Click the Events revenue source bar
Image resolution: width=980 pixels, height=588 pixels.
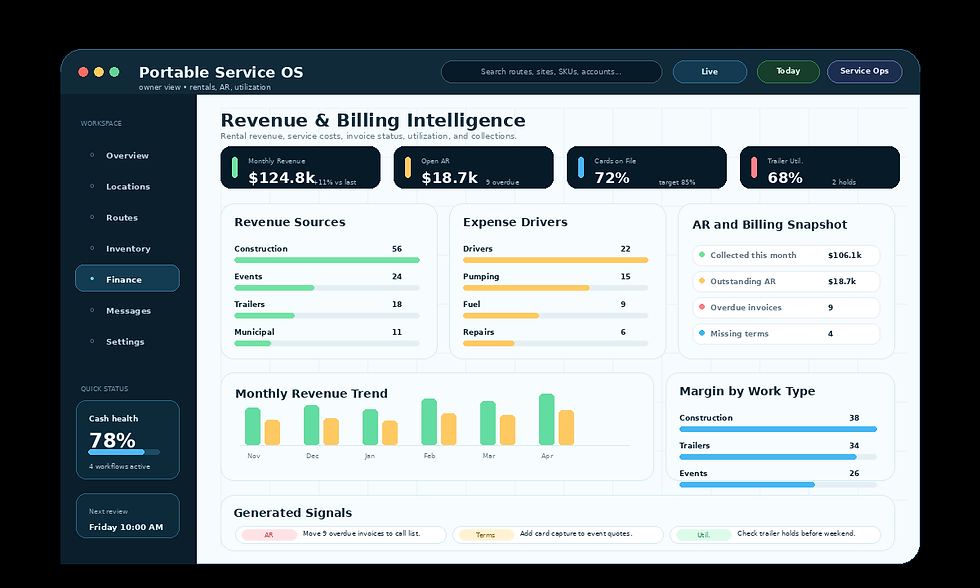pos(327,288)
